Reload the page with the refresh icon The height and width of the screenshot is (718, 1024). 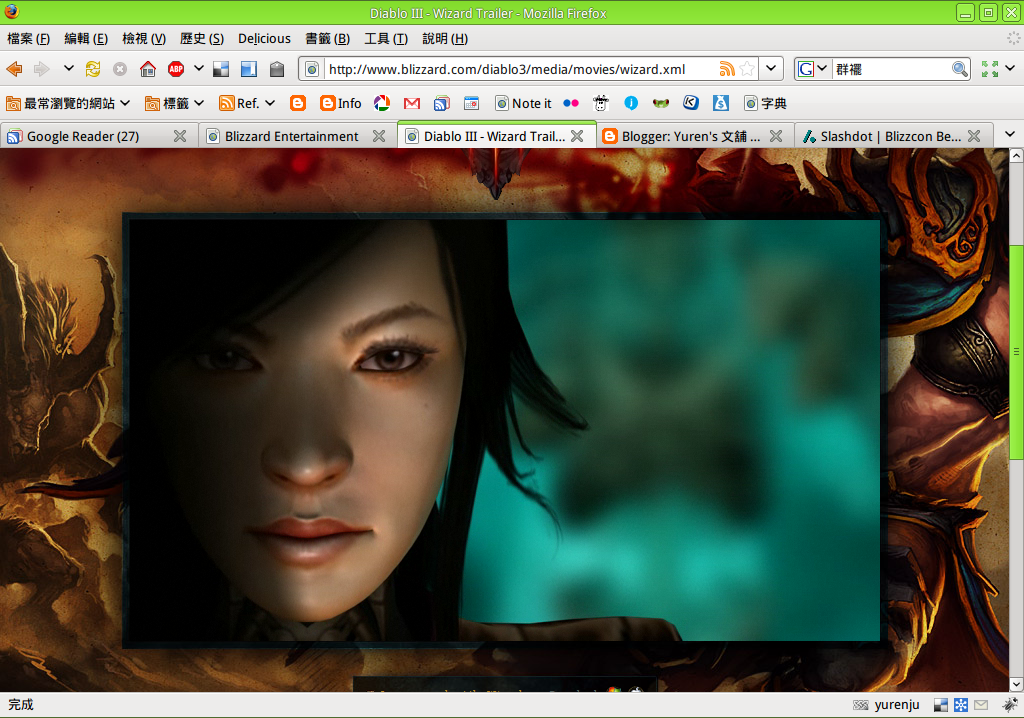(93, 69)
